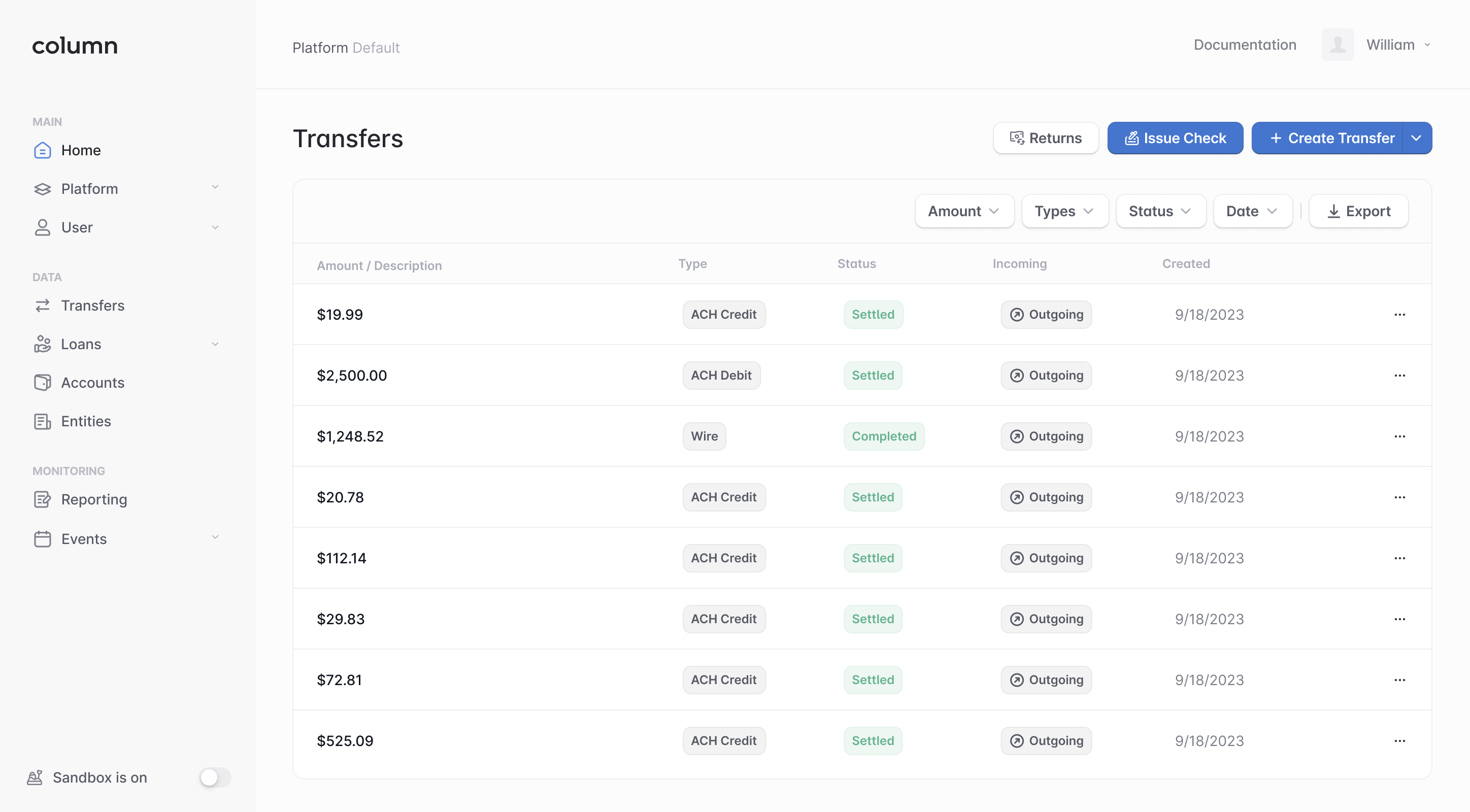
Task: Click the three-dot menu on $1,248.52 Wire transfer
Action: pos(1400,436)
